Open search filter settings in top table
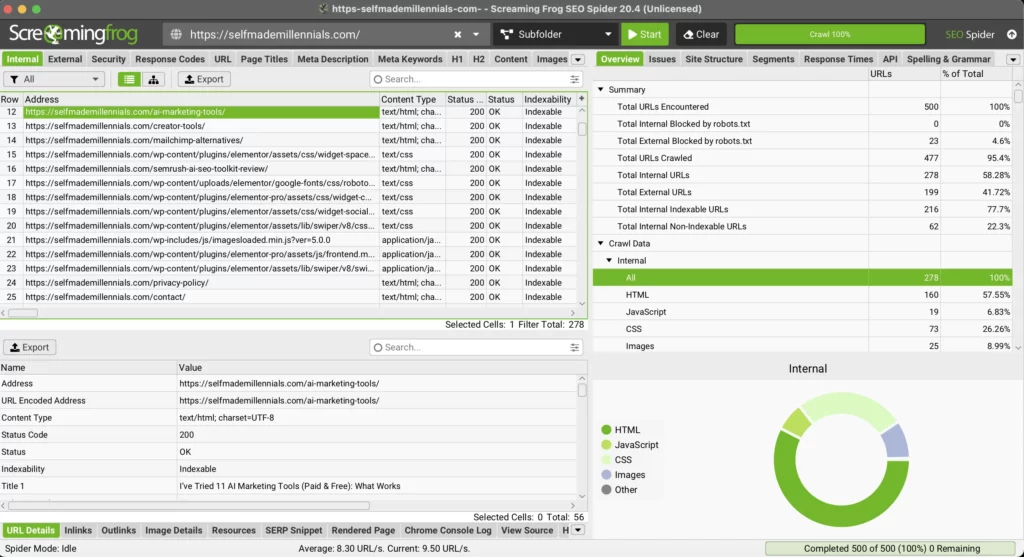Viewport: 1024px width, 557px height. tap(575, 79)
